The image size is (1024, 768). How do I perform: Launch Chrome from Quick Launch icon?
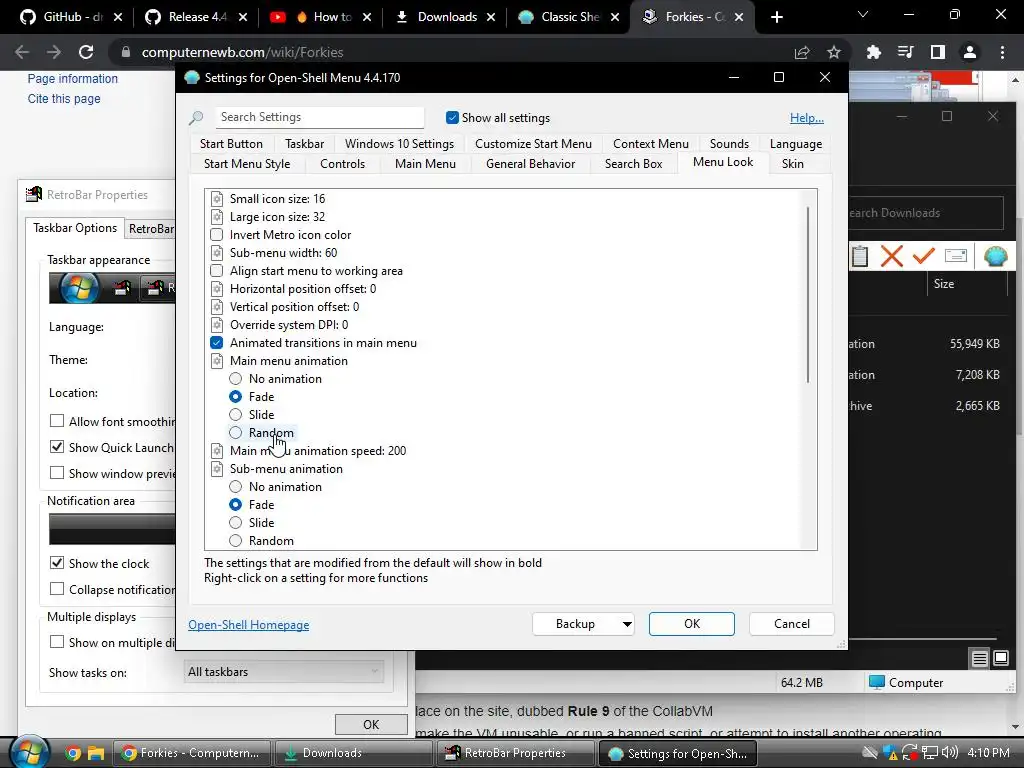[x=73, y=754]
